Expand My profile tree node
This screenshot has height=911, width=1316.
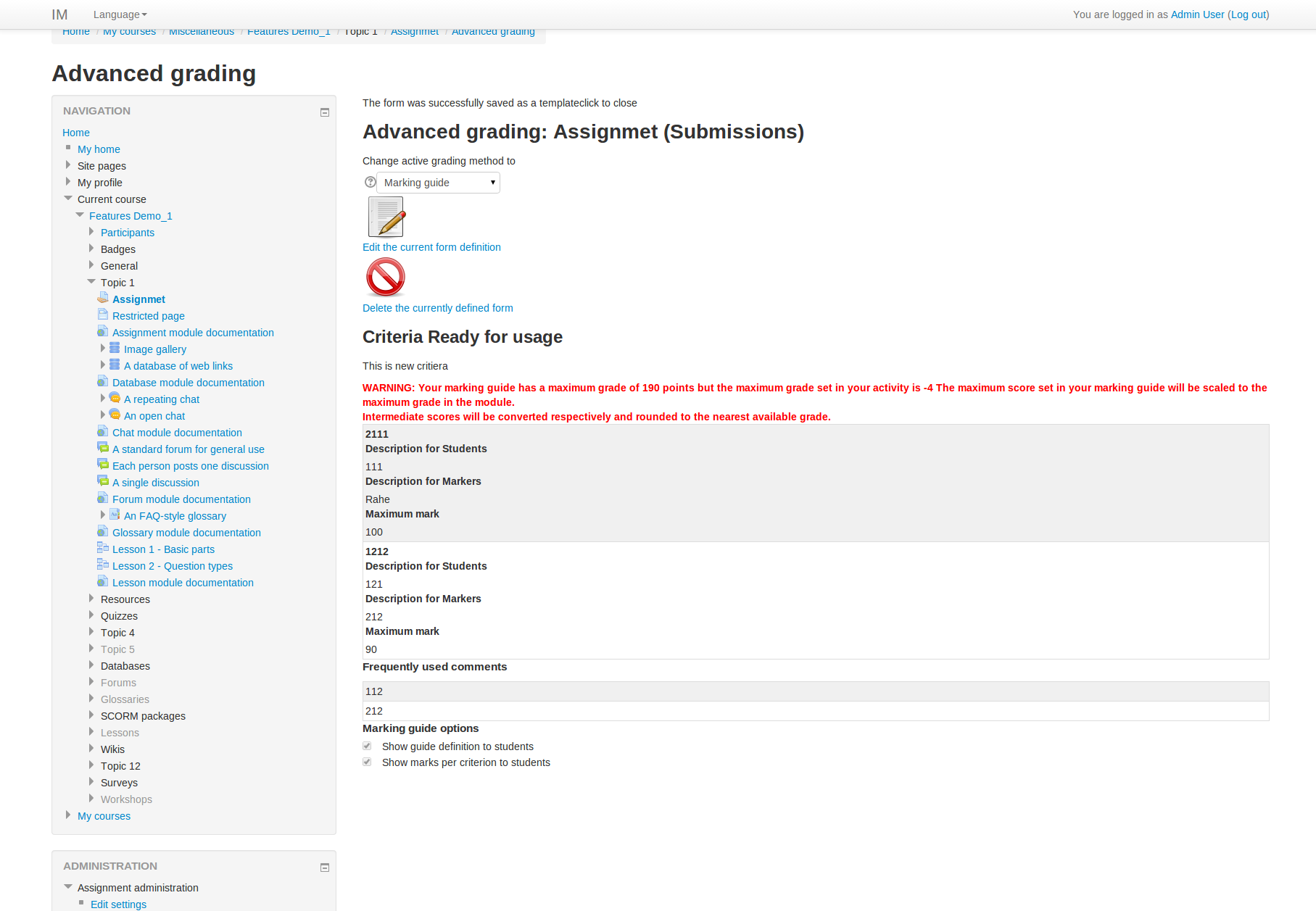(x=68, y=182)
